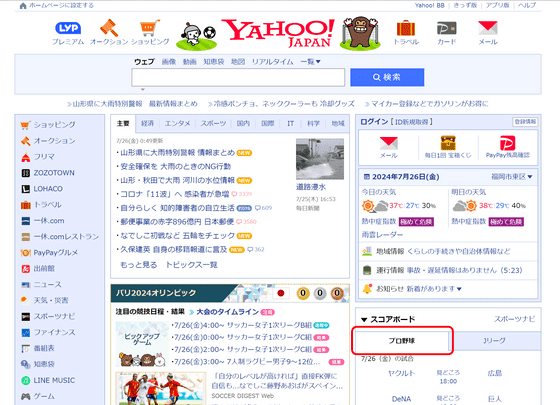Click トピックス一覧 link

click(x=191, y=265)
